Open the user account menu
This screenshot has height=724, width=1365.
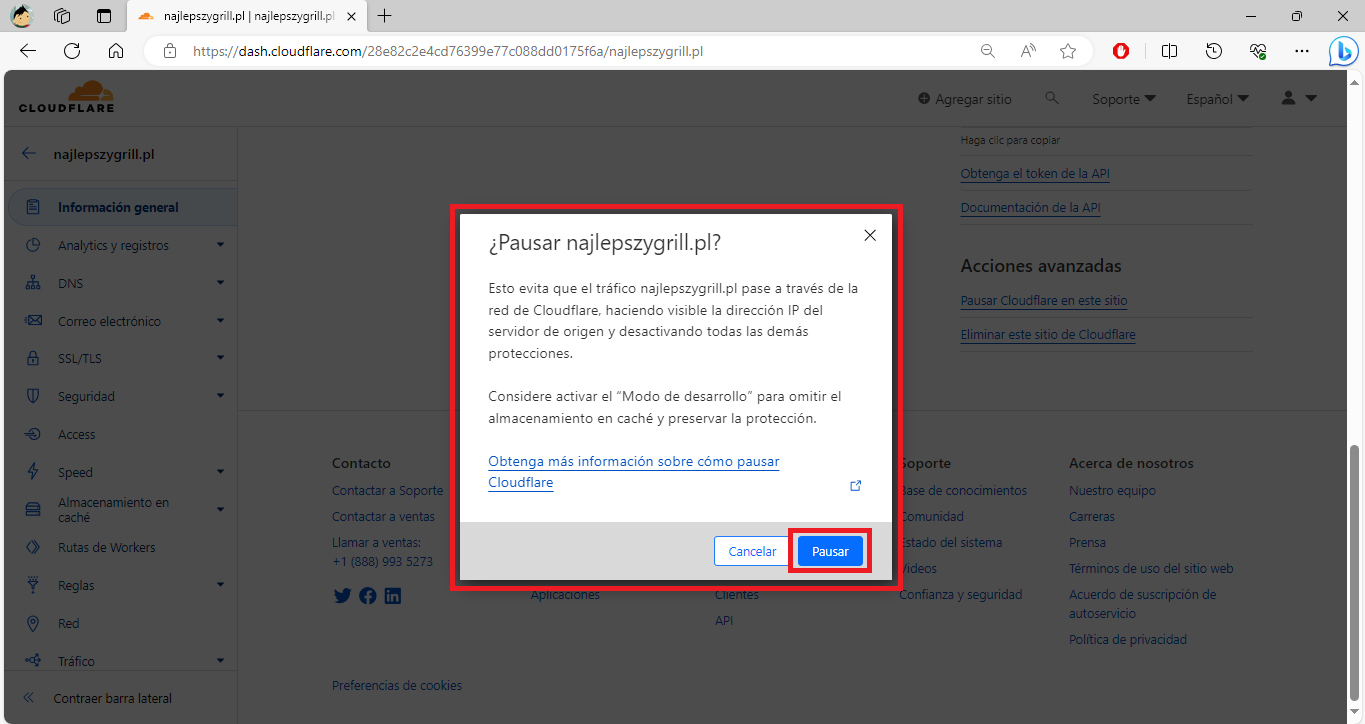[1299, 98]
